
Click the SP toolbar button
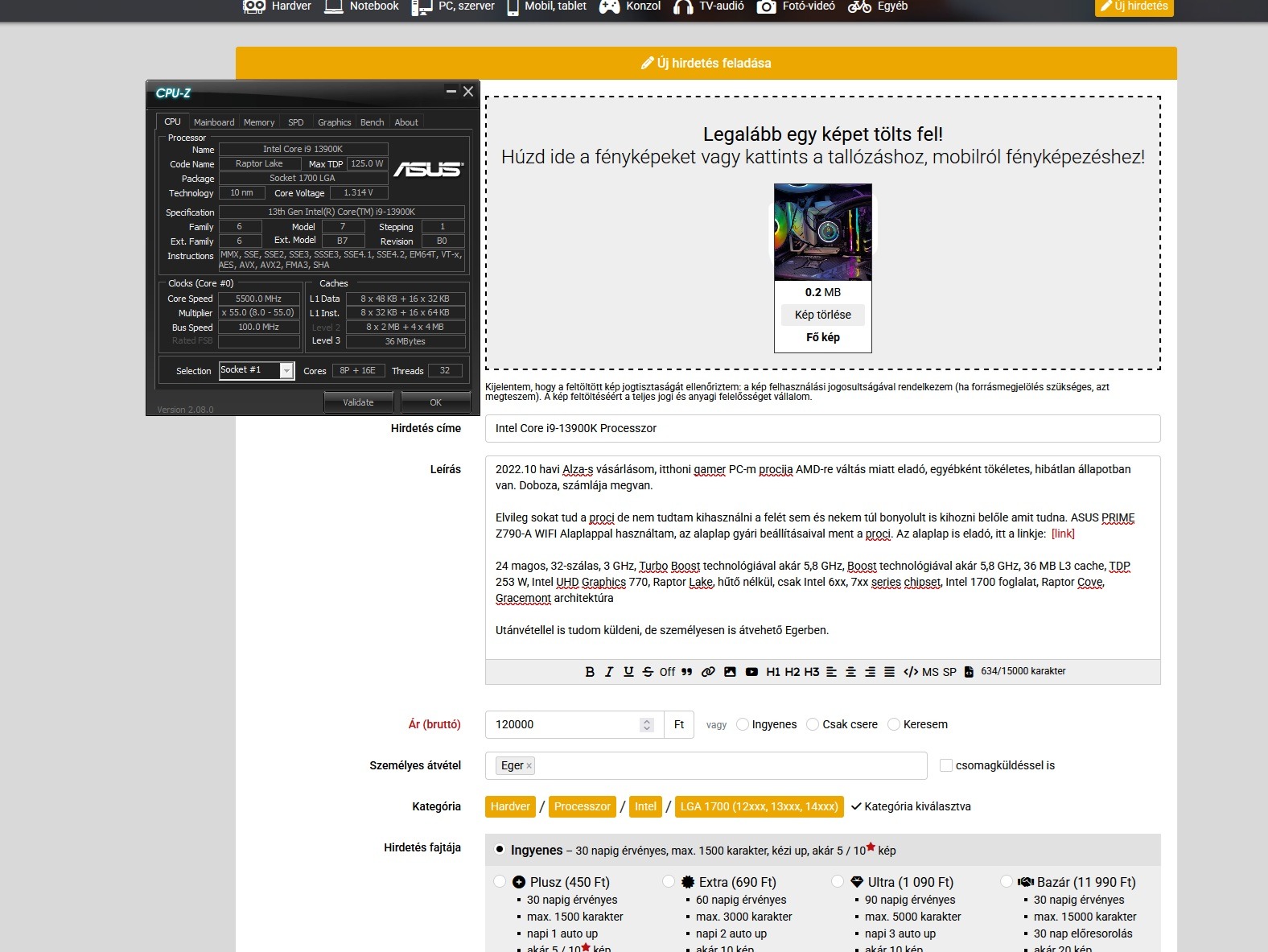[949, 672]
